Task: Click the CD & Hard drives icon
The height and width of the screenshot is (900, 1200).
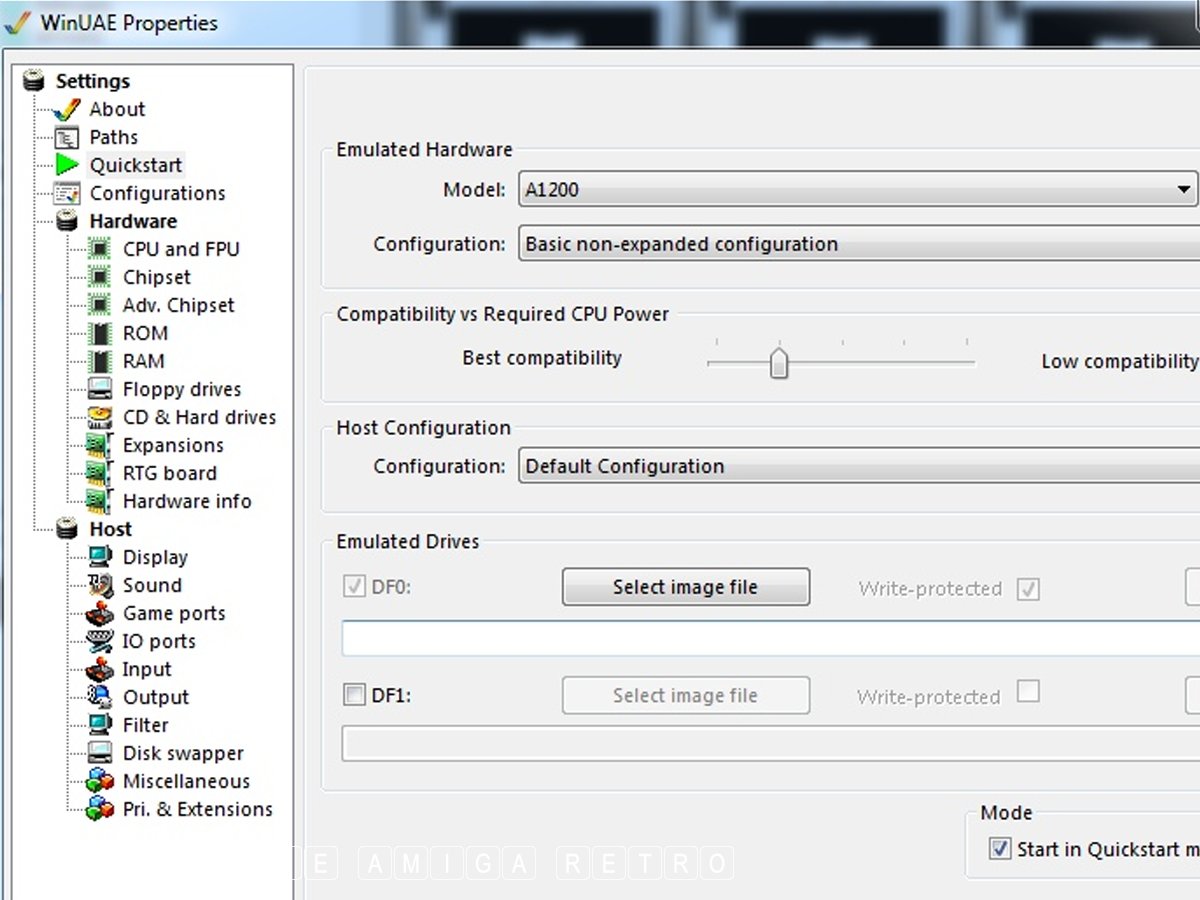Action: pyautogui.click(x=100, y=417)
